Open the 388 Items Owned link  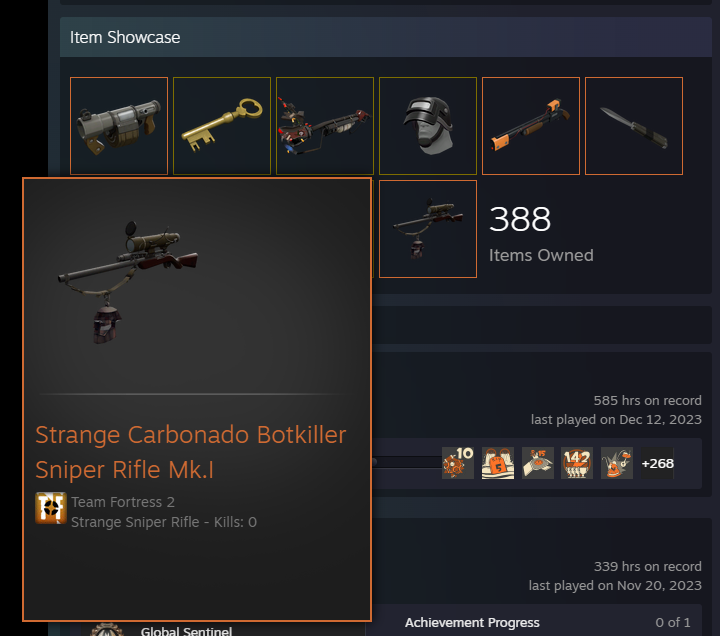point(541,234)
